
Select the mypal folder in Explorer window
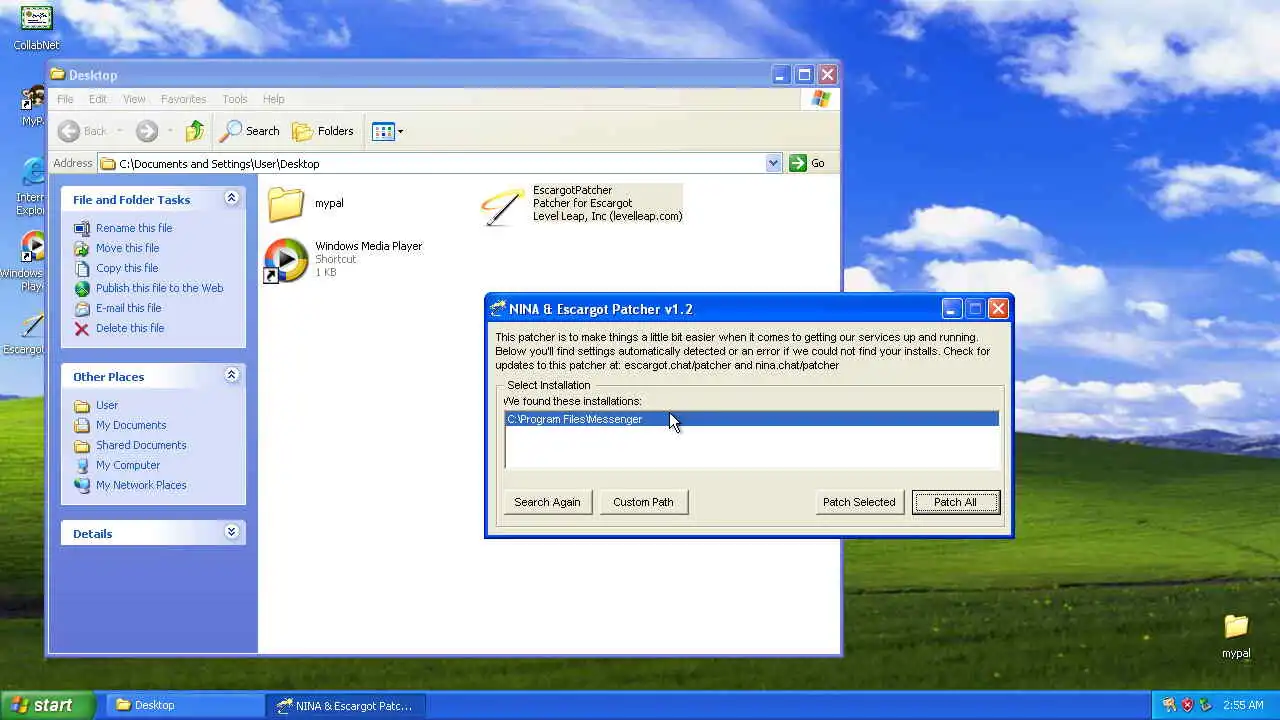point(306,203)
